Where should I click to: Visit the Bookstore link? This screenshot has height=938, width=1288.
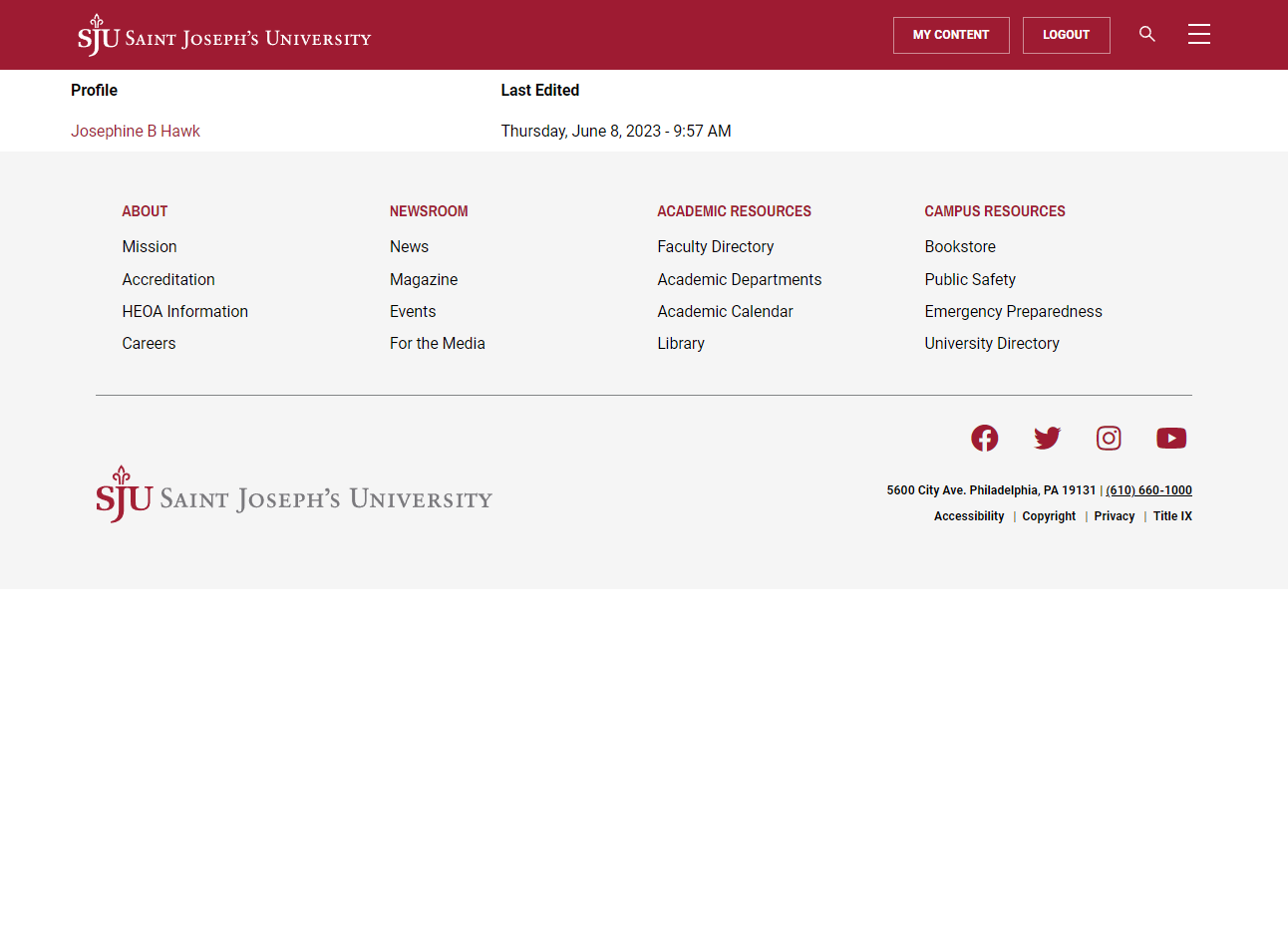coord(960,247)
